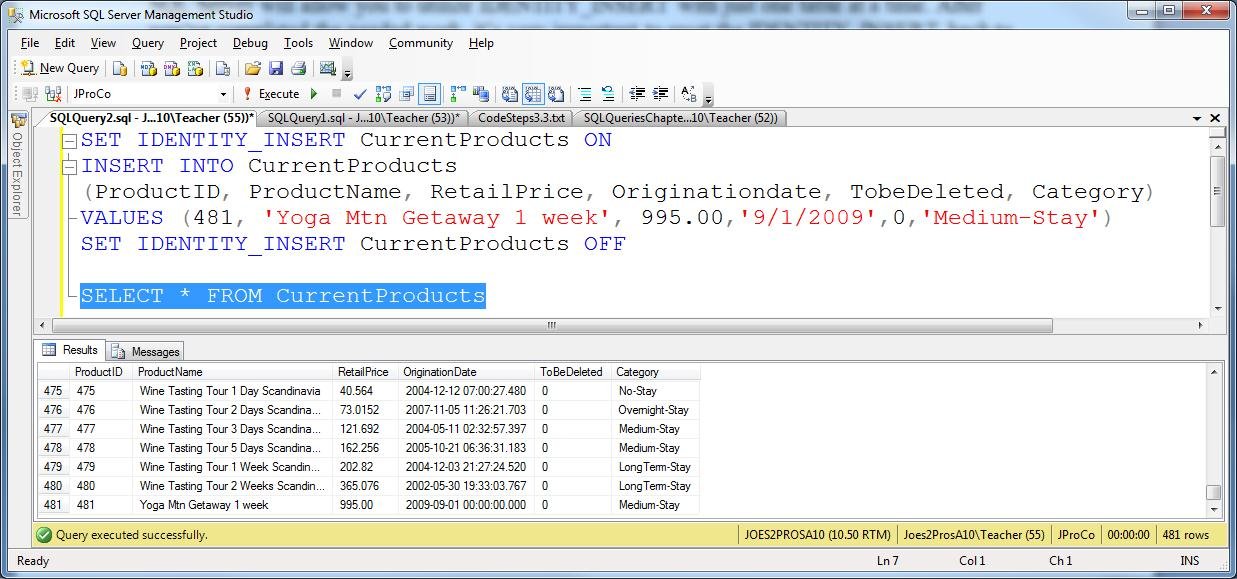This screenshot has height=579, width=1237.
Task: Click the results grid scroll down arrow
Action: coord(1214,508)
